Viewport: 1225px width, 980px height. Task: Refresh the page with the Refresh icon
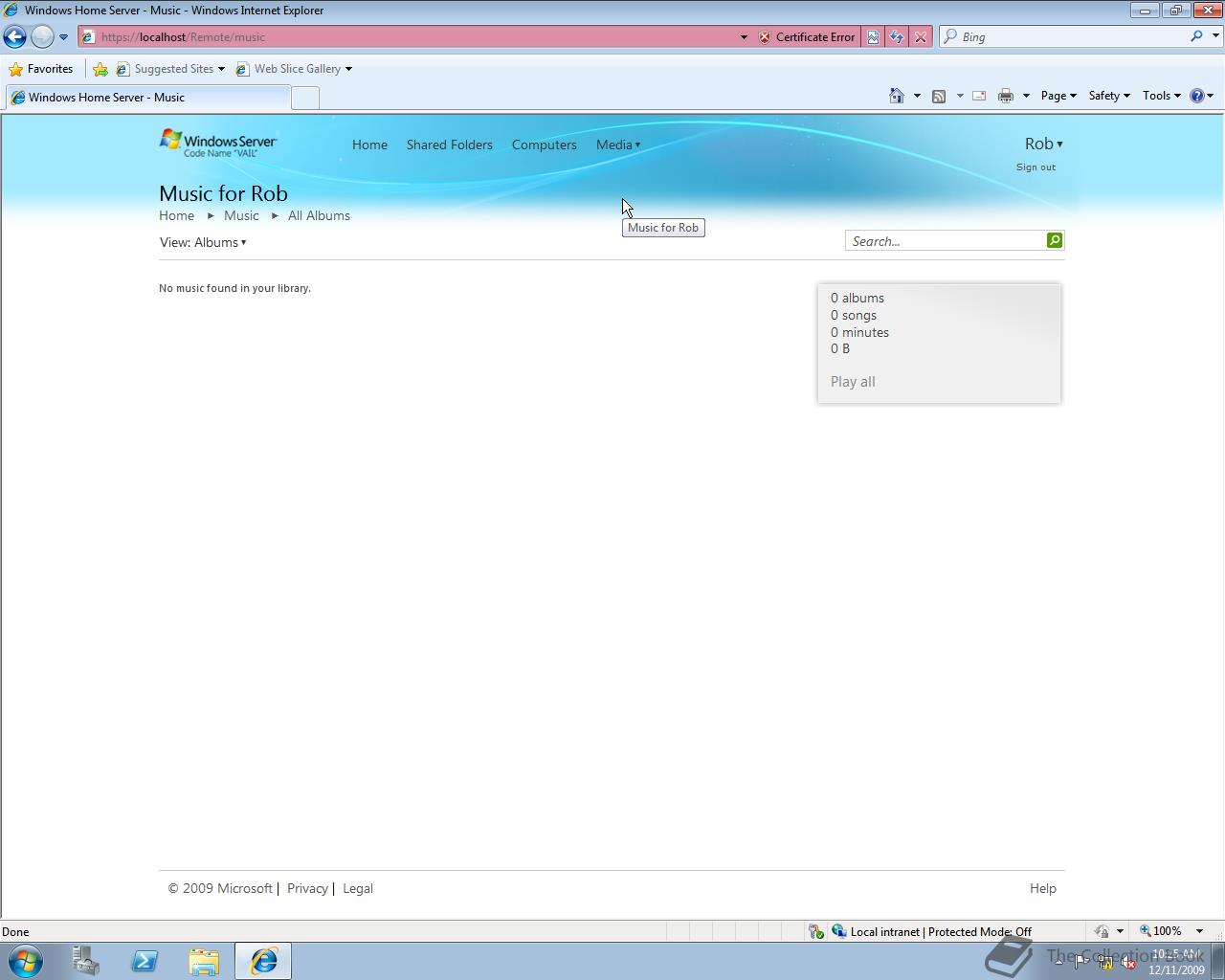897,37
